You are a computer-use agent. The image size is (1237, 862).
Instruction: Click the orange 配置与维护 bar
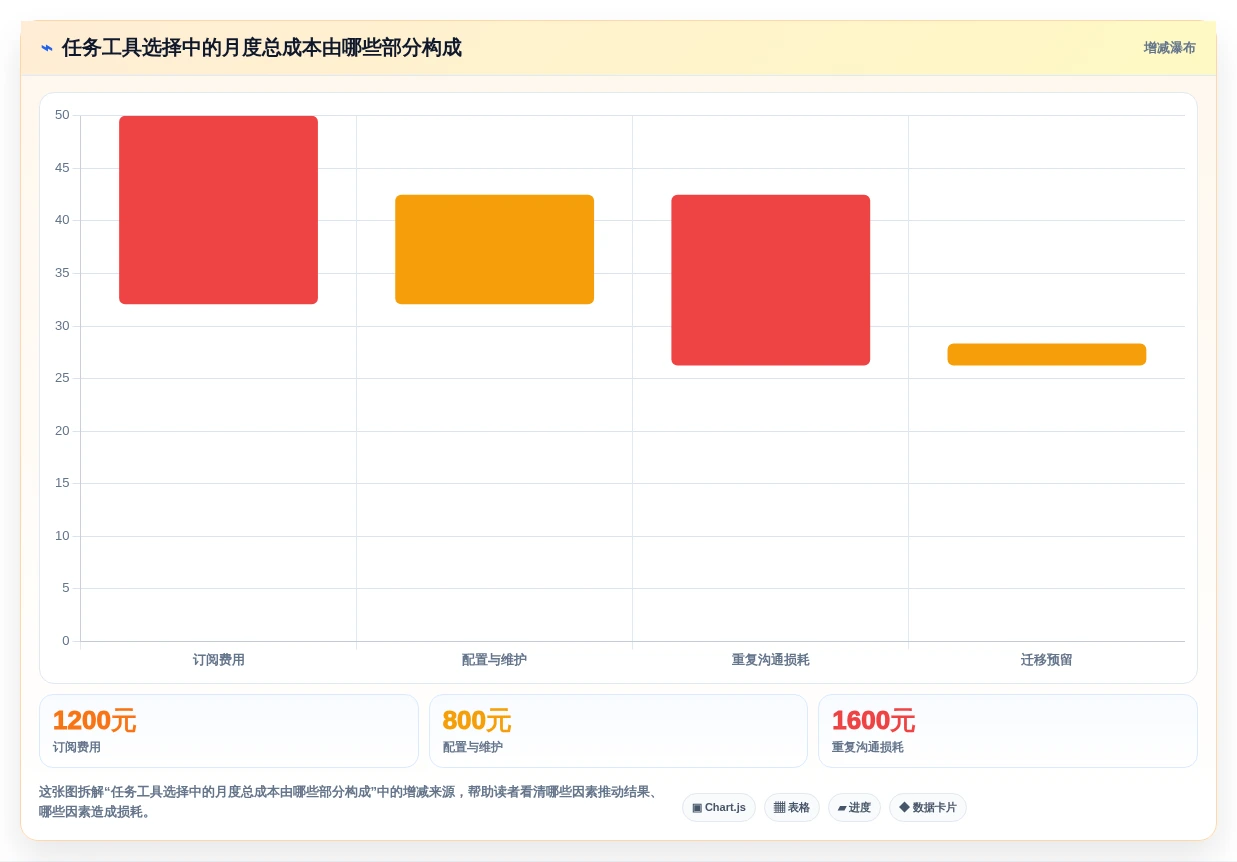pos(494,249)
